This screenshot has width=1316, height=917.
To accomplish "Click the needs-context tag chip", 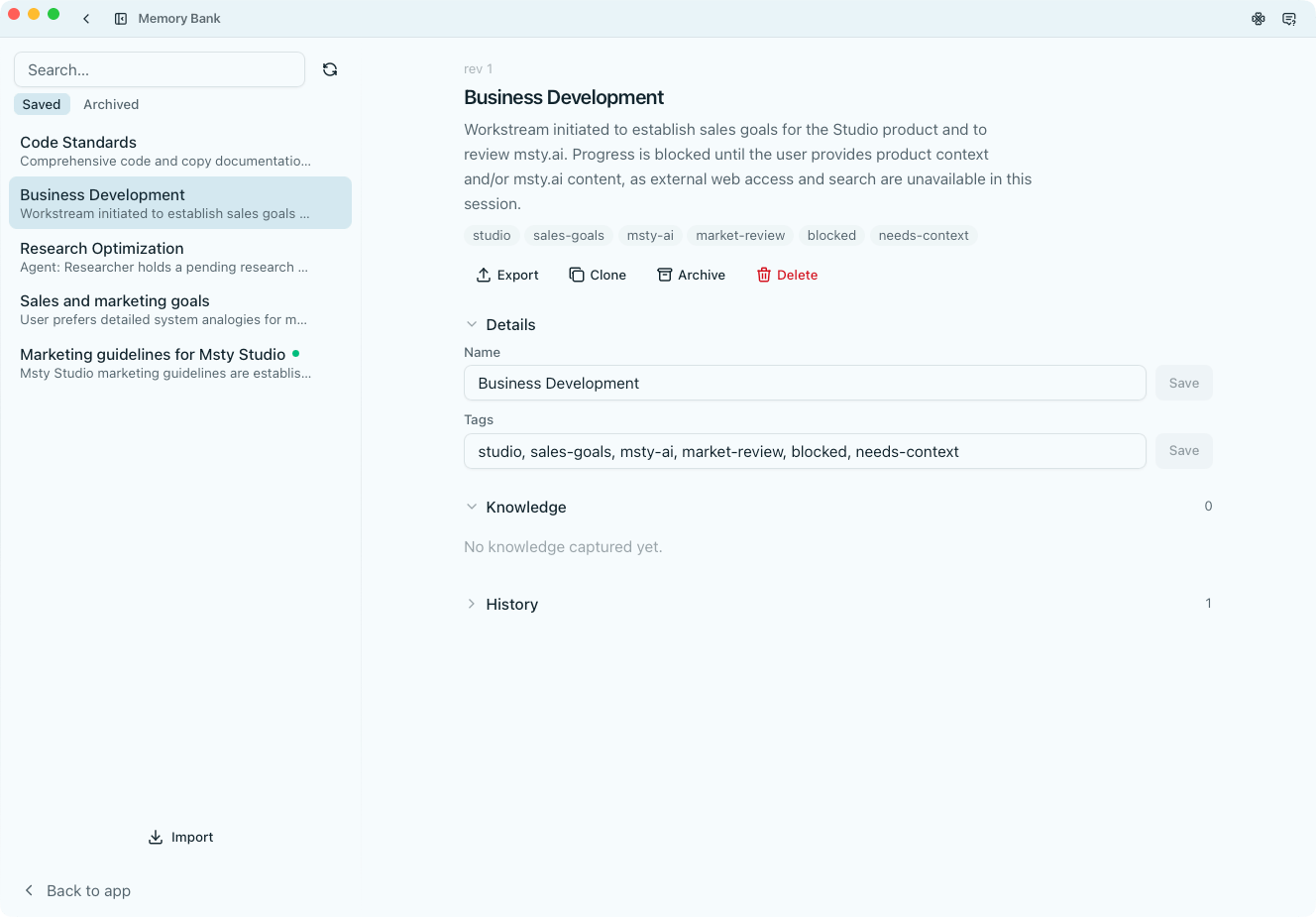I will (924, 235).
